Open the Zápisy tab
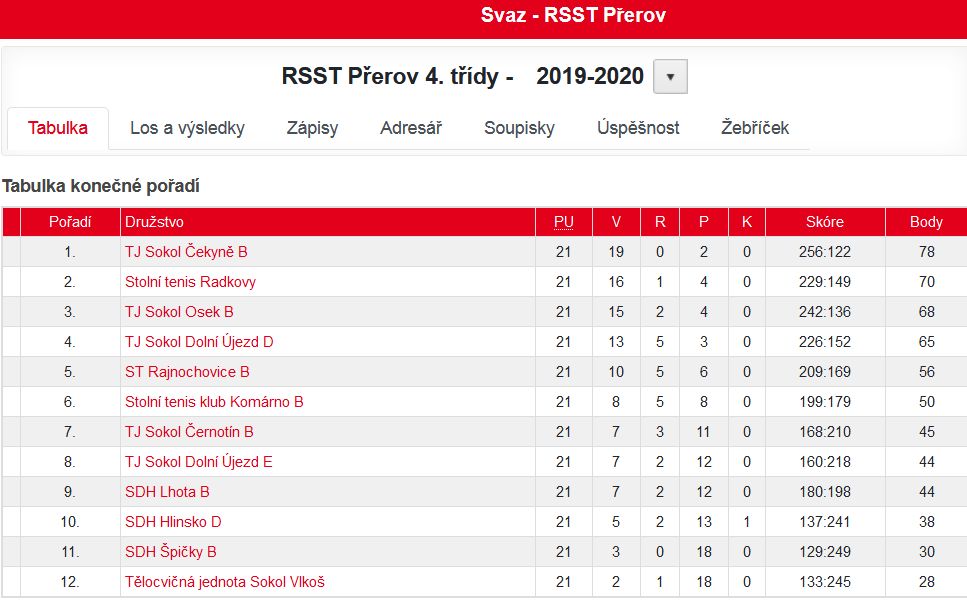 (313, 128)
